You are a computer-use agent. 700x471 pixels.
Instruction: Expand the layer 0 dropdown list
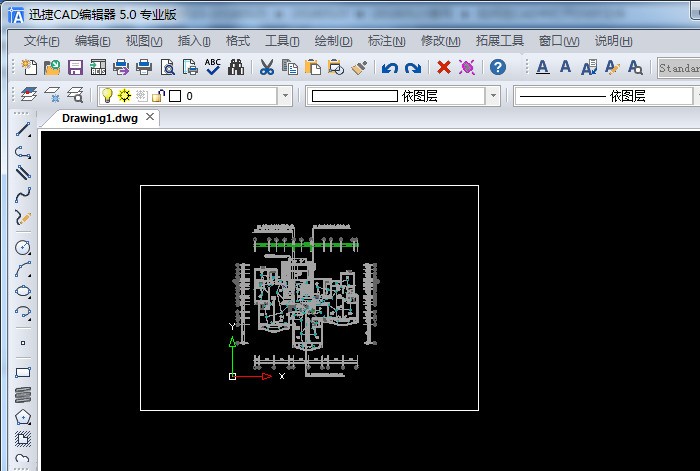[285, 96]
